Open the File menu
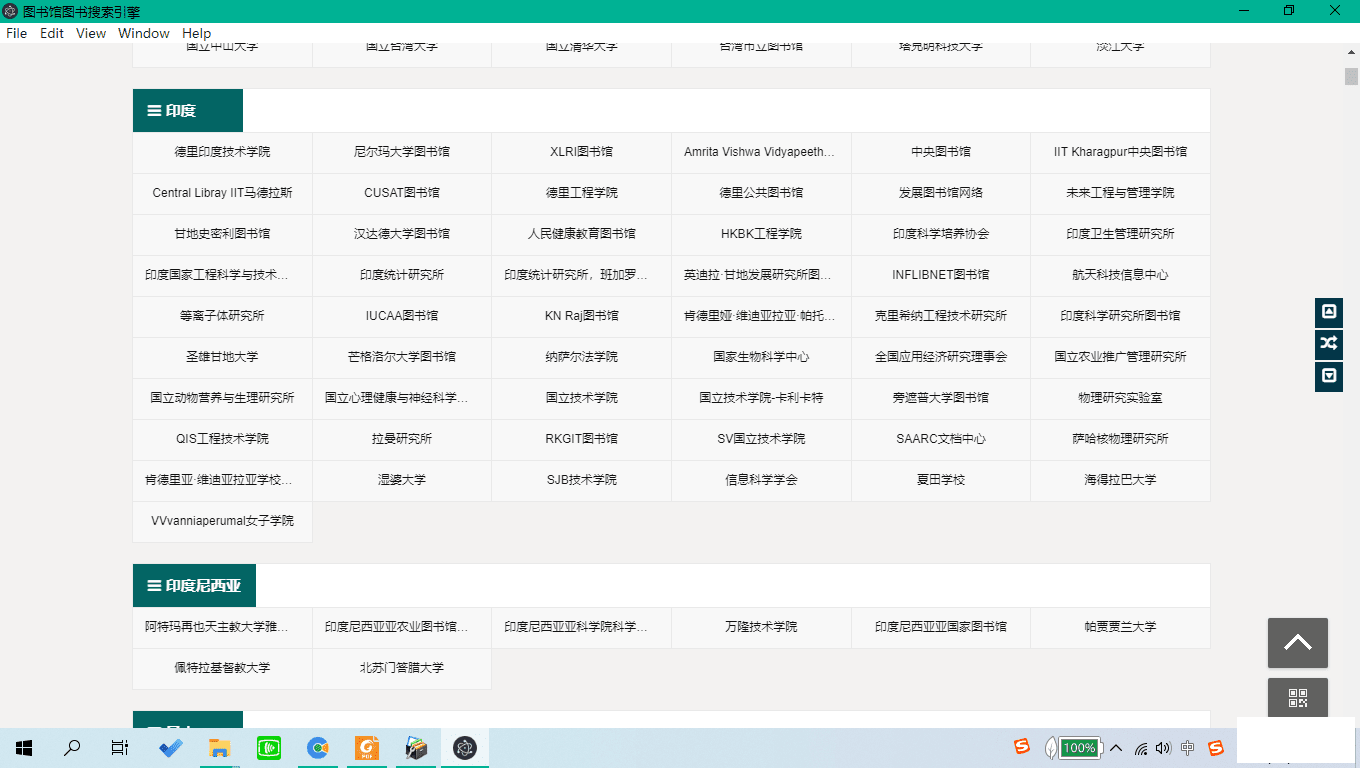This screenshot has width=1360, height=768. tap(17, 33)
